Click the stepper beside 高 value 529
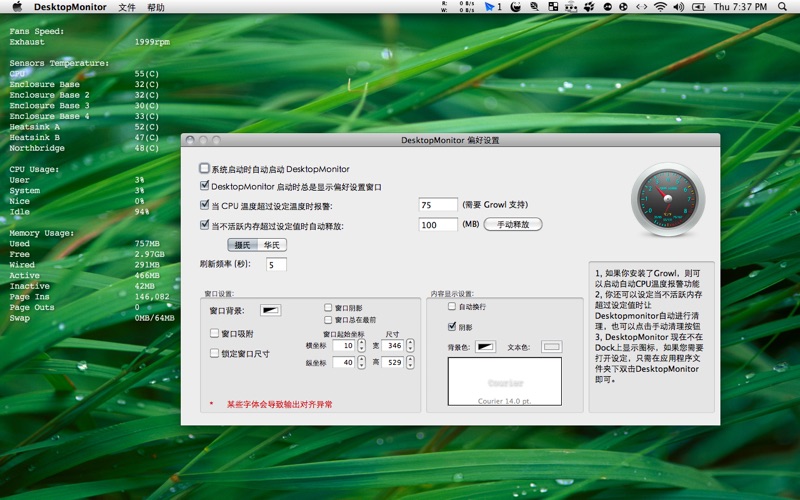800x500 pixels. coord(410,362)
